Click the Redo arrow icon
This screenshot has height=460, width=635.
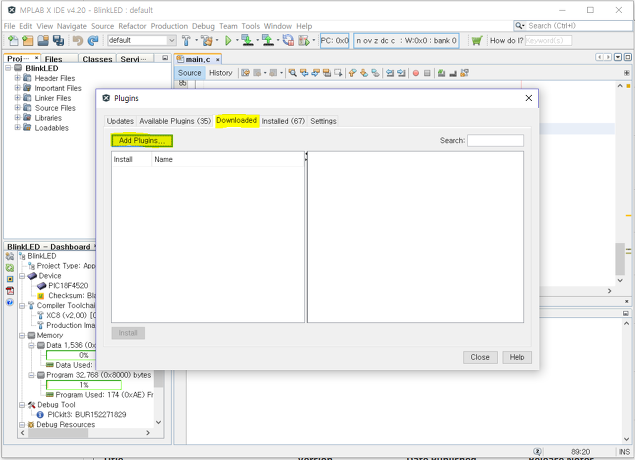pyautogui.click(x=93, y=40)
